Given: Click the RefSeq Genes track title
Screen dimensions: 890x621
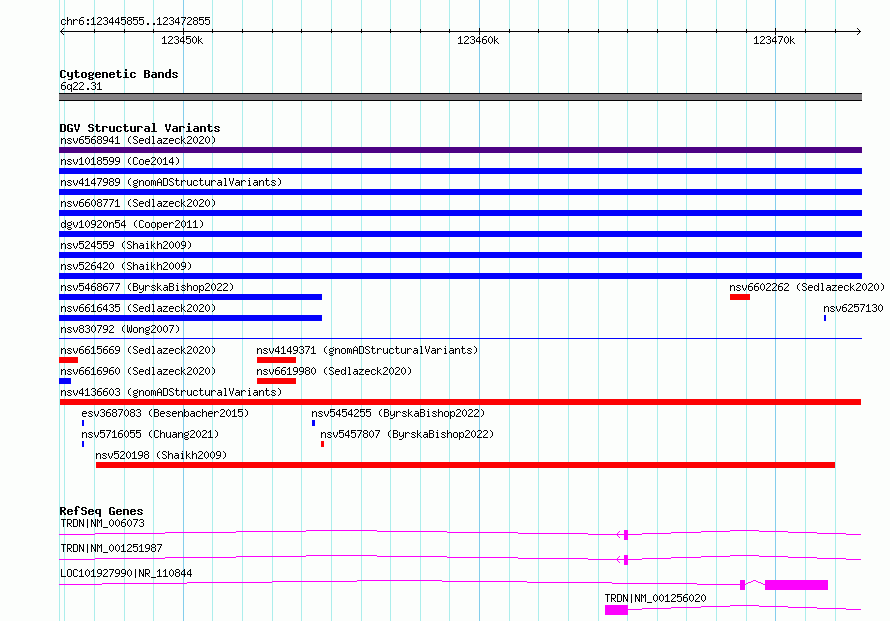Looking at the screenshot, I should tap(101, 511).
